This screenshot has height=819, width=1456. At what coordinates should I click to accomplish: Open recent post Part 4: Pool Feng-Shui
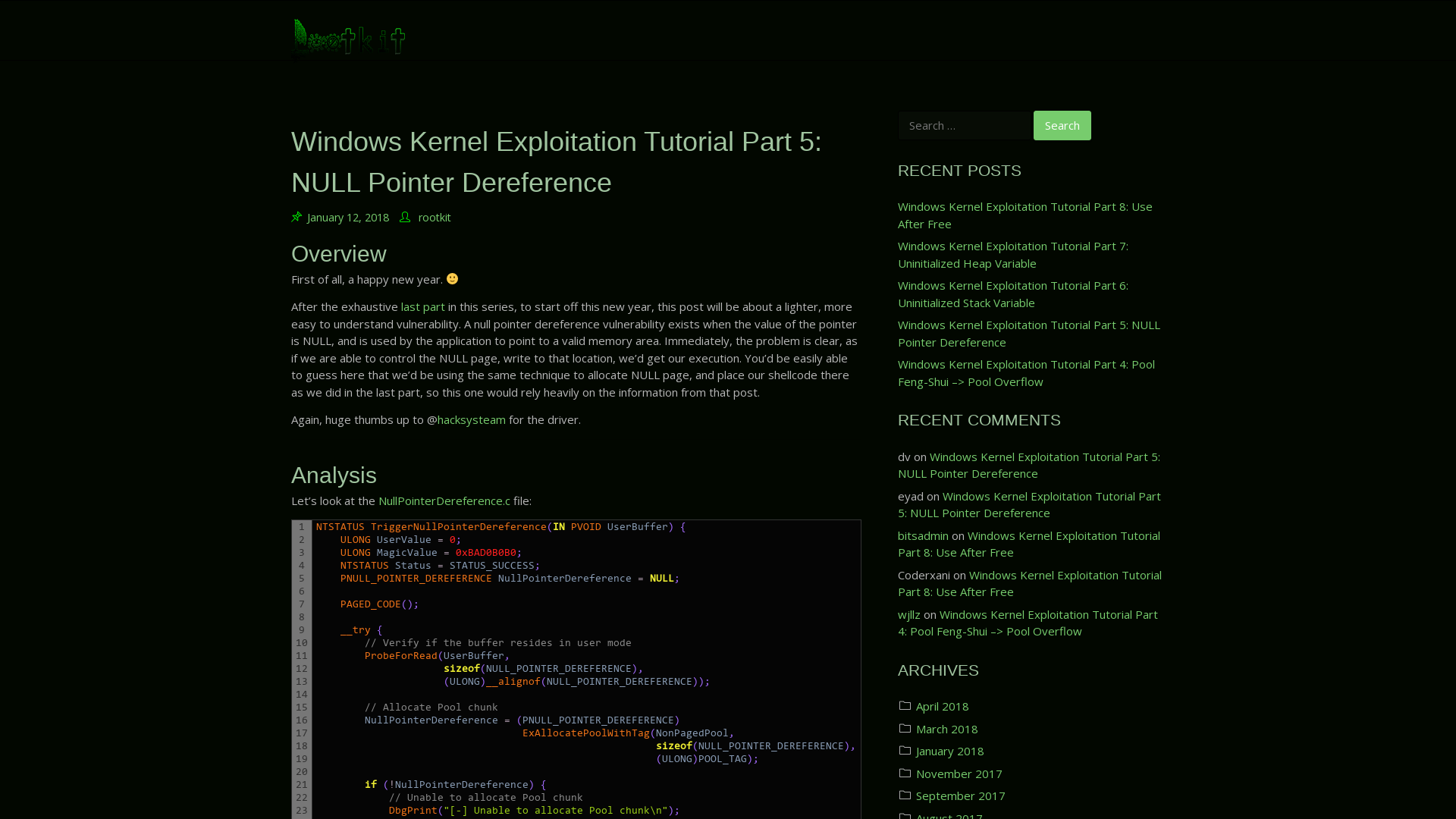point(1026,373)
